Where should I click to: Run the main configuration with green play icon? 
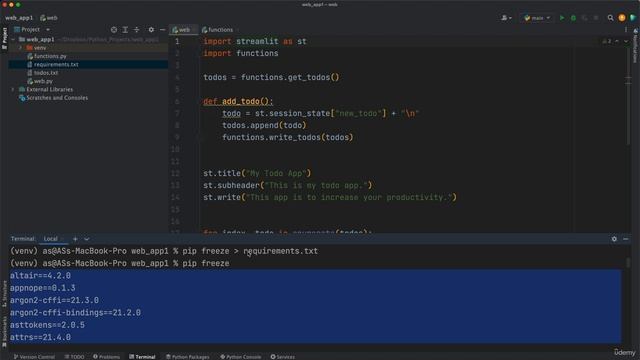pyautogui.click(x=562, y=18)
